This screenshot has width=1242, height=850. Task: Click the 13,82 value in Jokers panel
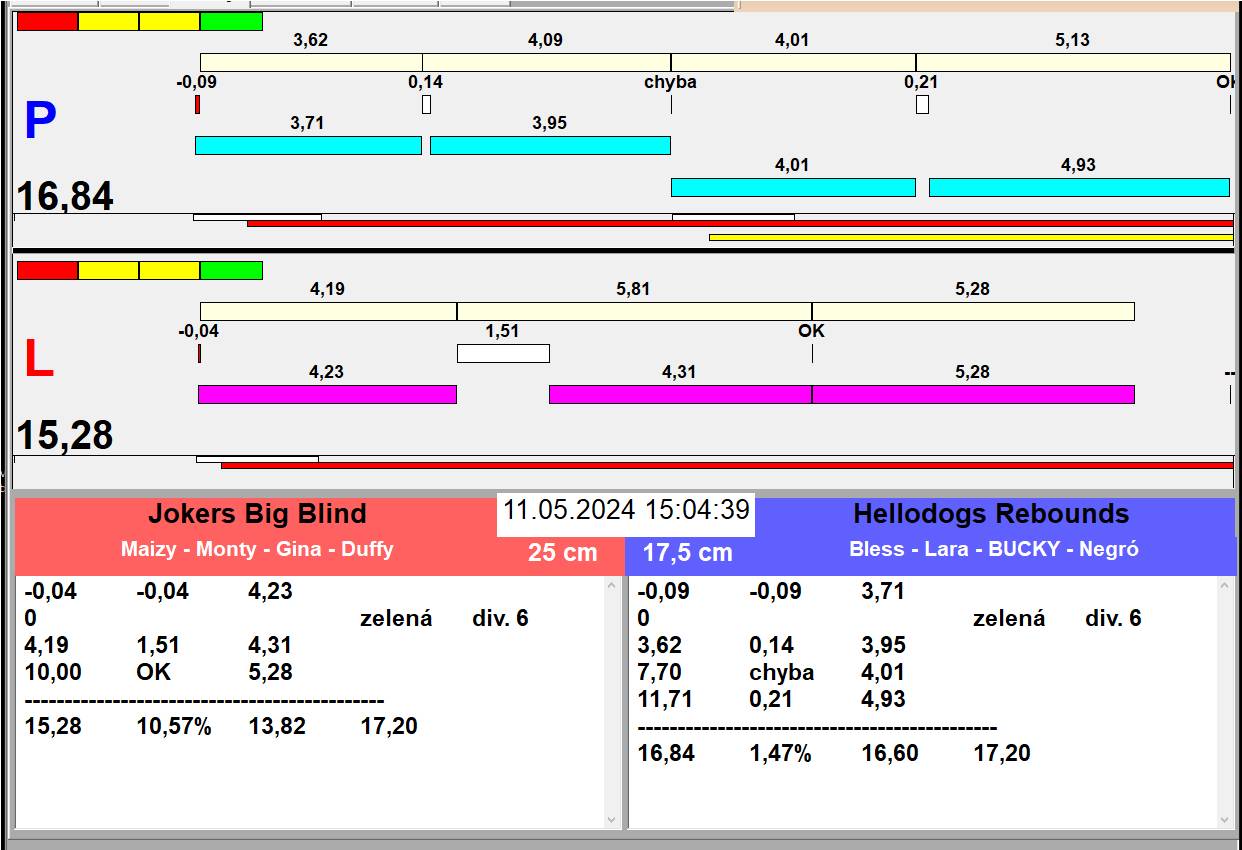coord(277,726)
